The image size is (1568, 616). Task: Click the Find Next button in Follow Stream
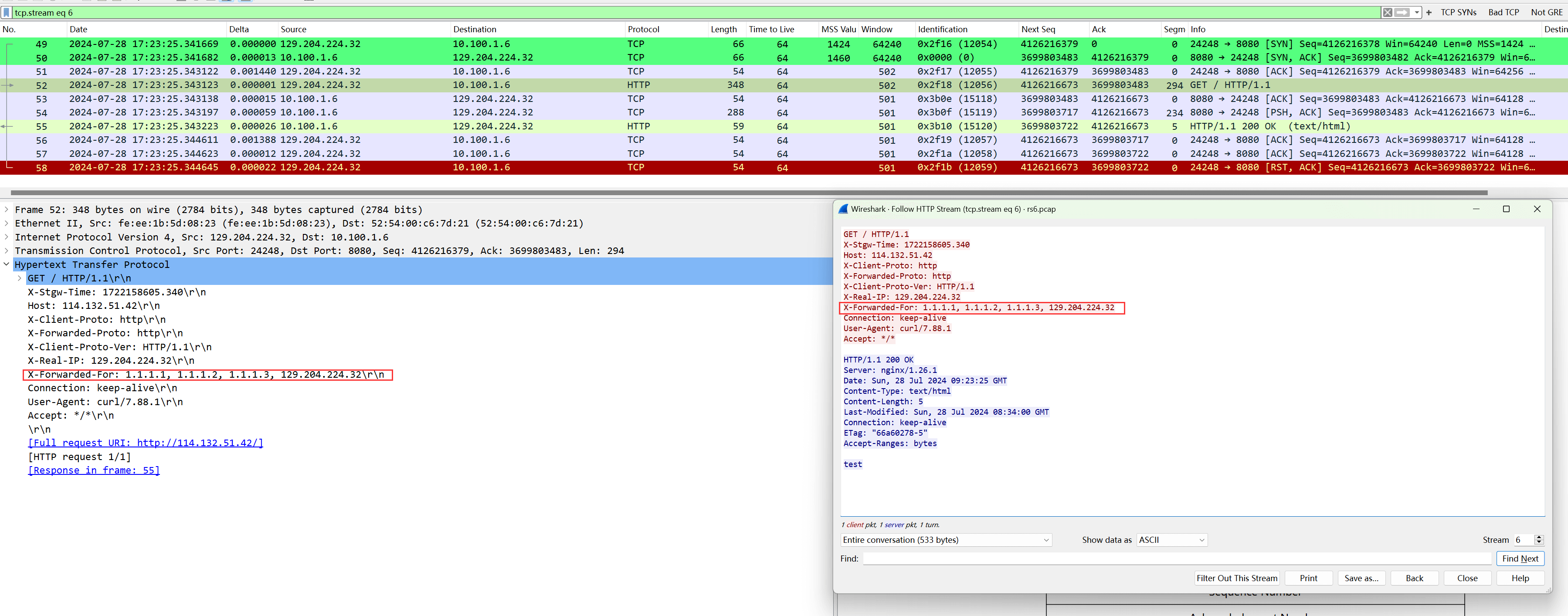click(1520, 558)
